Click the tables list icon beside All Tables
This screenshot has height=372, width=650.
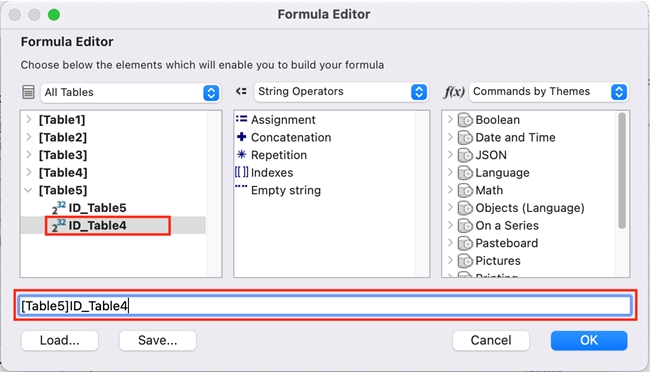pos(28,92)
